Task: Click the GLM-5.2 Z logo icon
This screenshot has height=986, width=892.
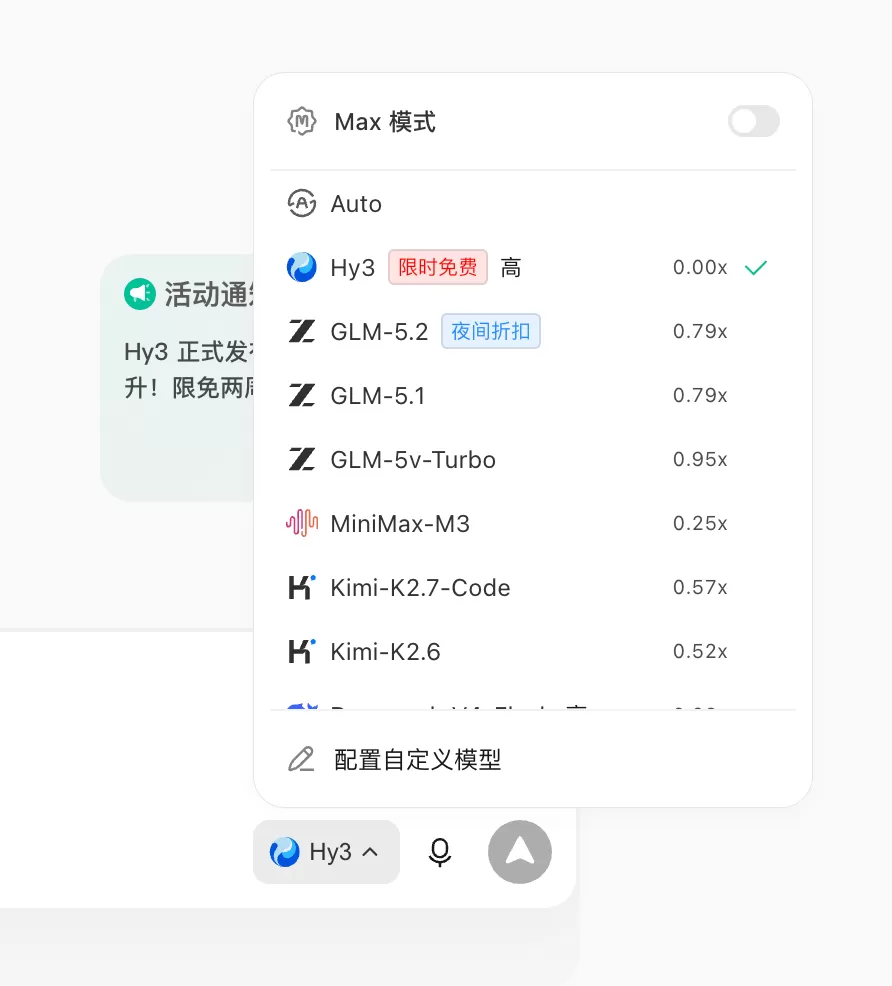Action: click(x=302, y=331)
